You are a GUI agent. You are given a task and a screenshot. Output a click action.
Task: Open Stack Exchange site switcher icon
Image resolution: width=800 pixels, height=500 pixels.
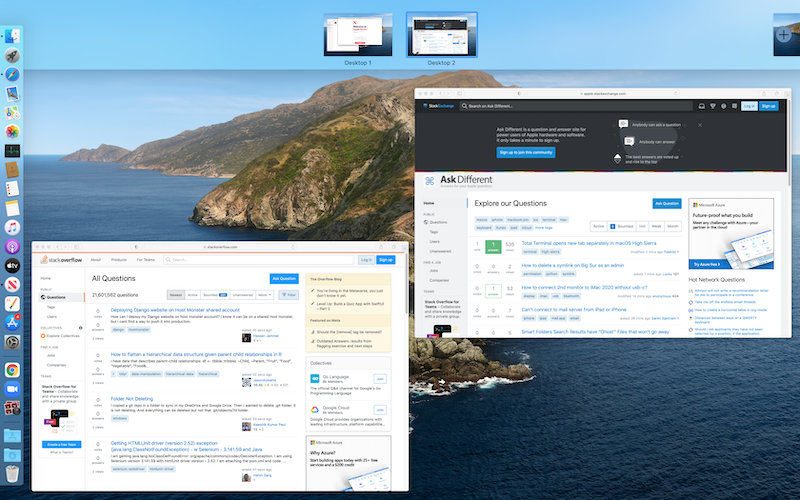click(735, 106)
